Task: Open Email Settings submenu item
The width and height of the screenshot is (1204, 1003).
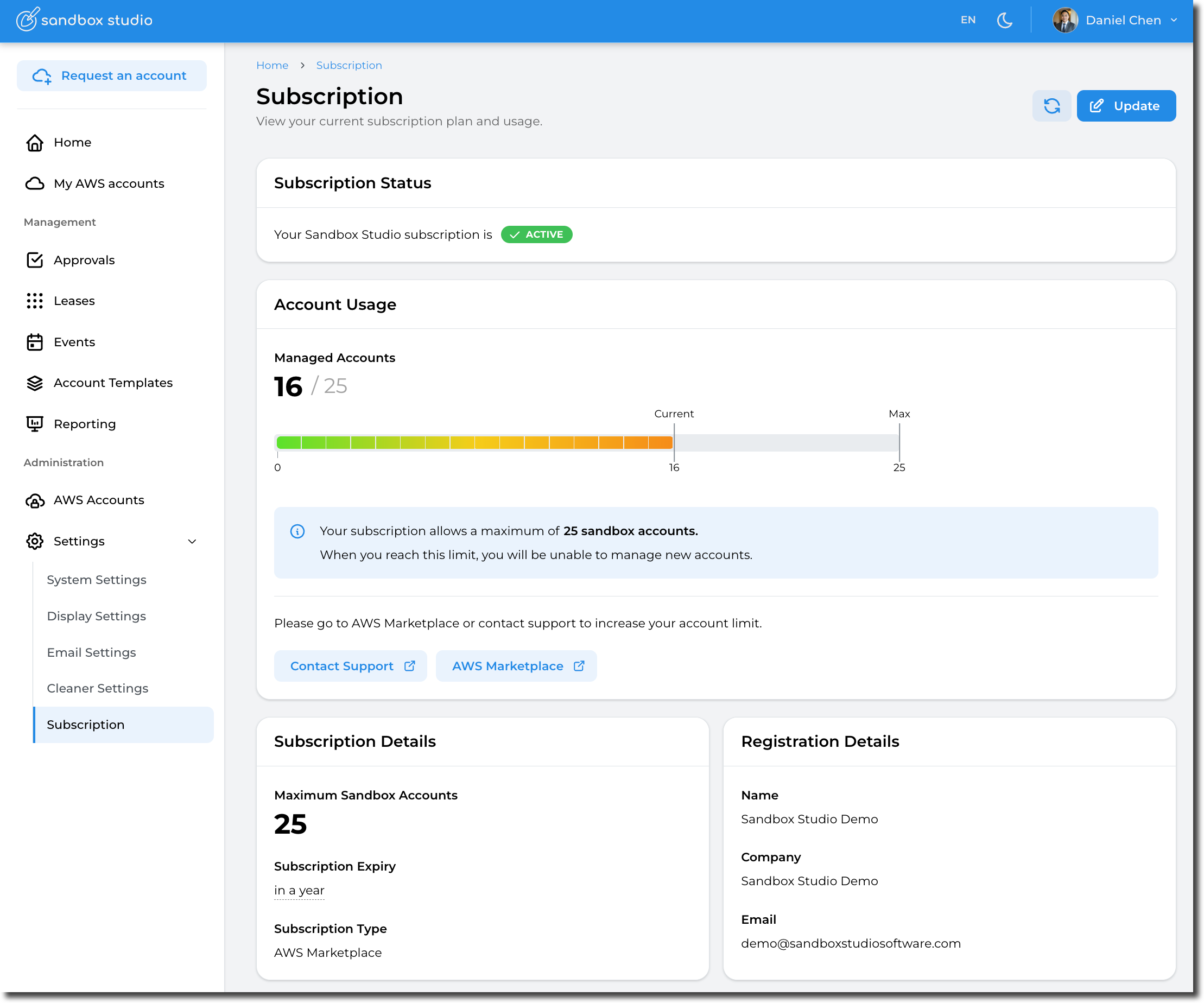Action: [92, 652]
